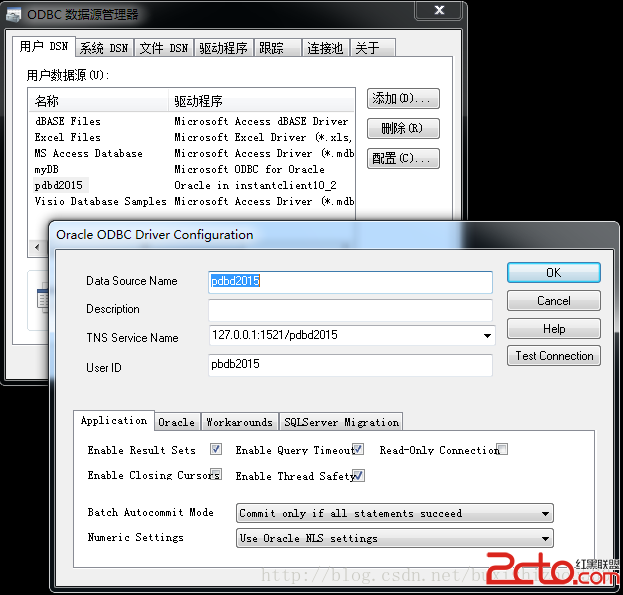Image resolution: width=623 pixels, height=595 pixels.
Task: Select the Workarounds tab
Action: click(240, 422)
